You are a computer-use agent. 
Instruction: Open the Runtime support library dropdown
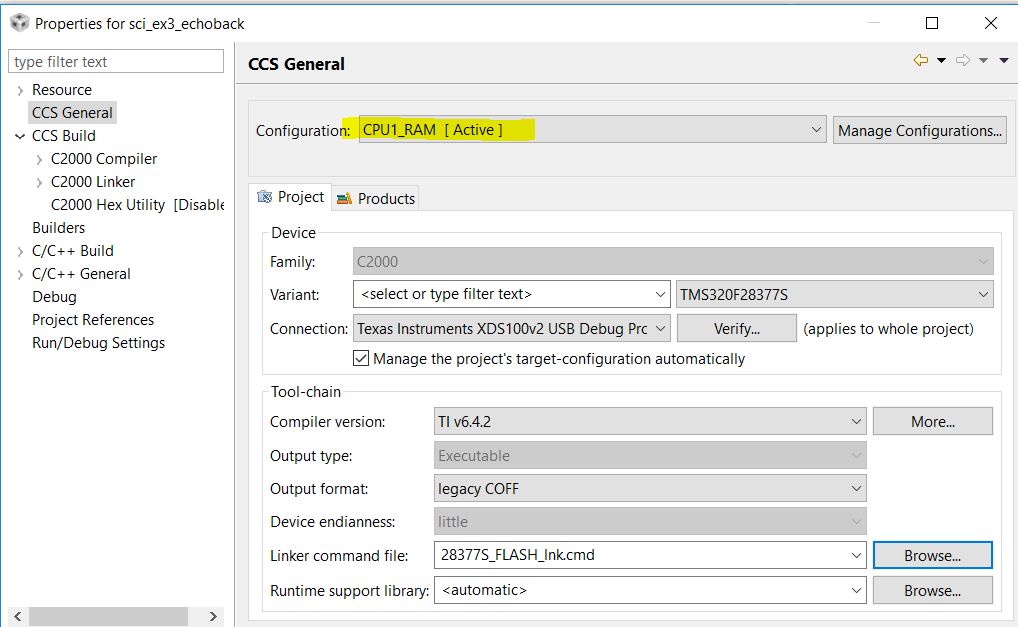856,590
